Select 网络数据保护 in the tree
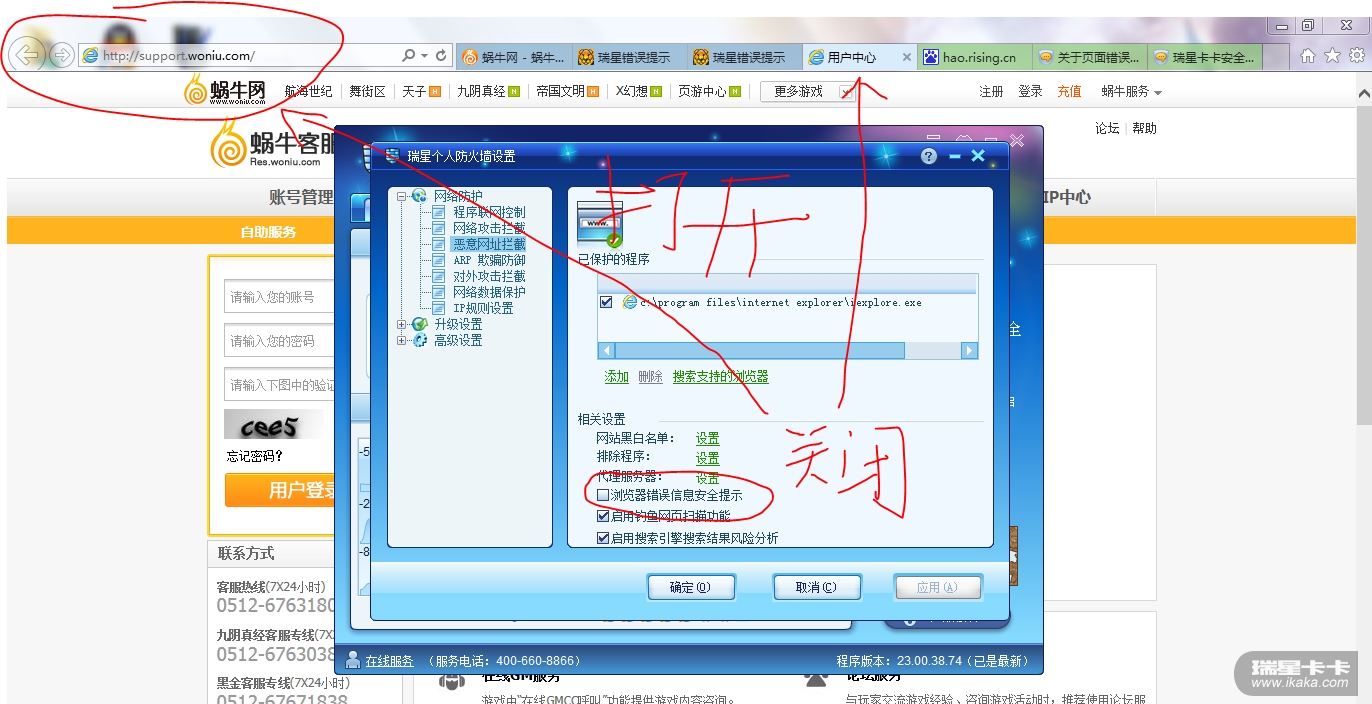Image resolution: width=1372 pixels, height=704 pixels. (x=489, y=292)
